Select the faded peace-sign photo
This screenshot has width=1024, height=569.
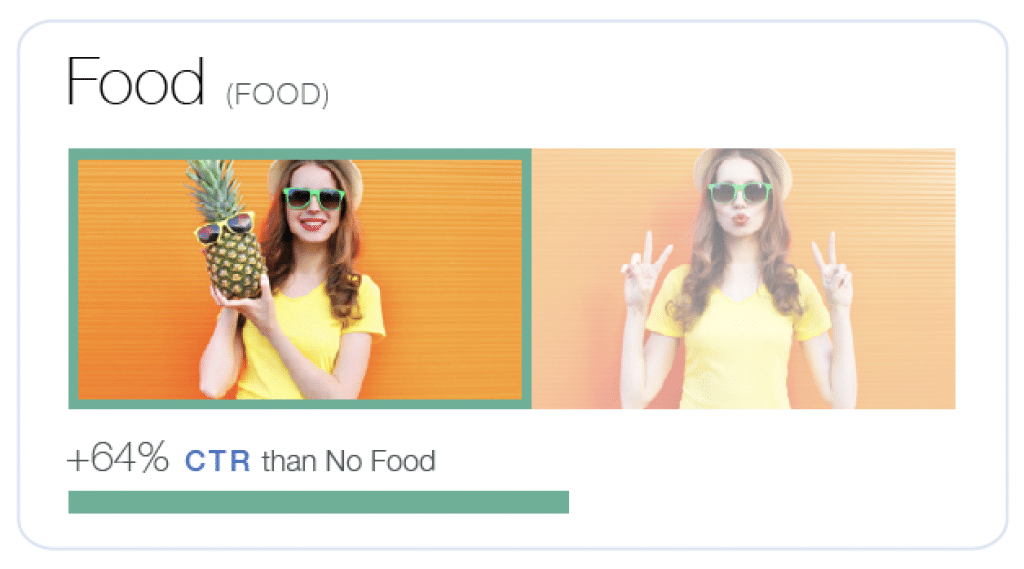coord(743,279)
